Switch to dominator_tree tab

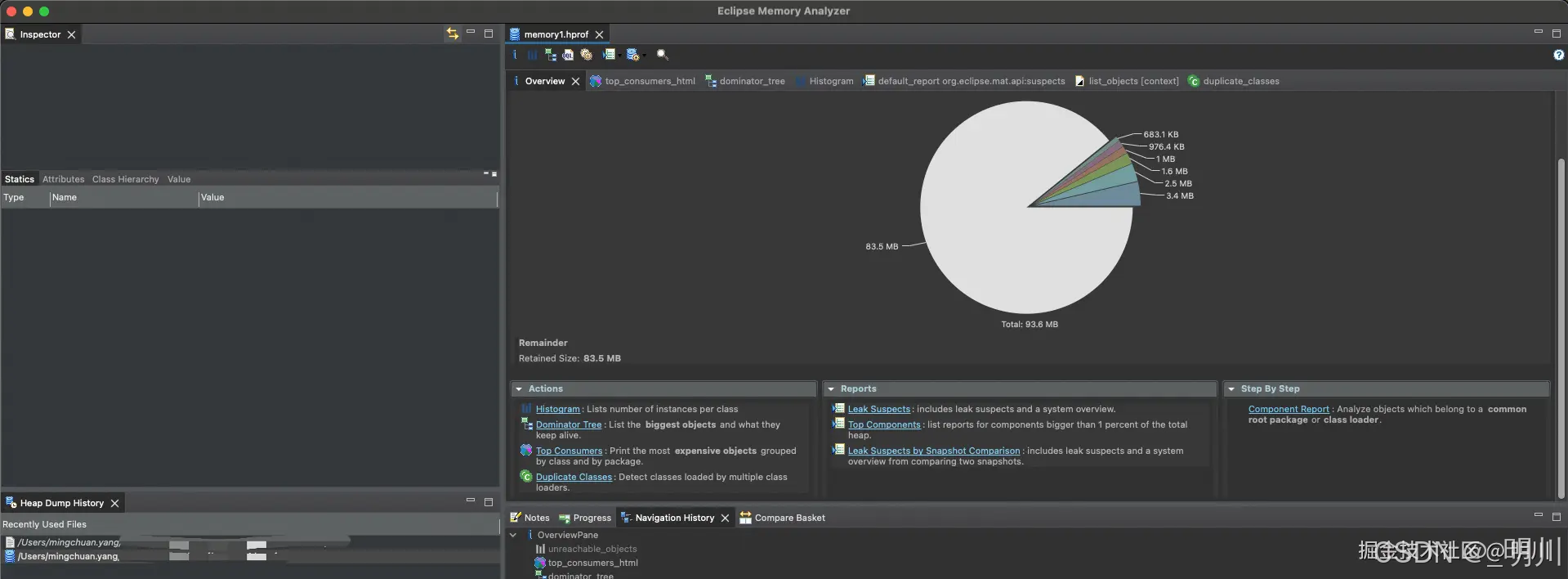[744, 81]
